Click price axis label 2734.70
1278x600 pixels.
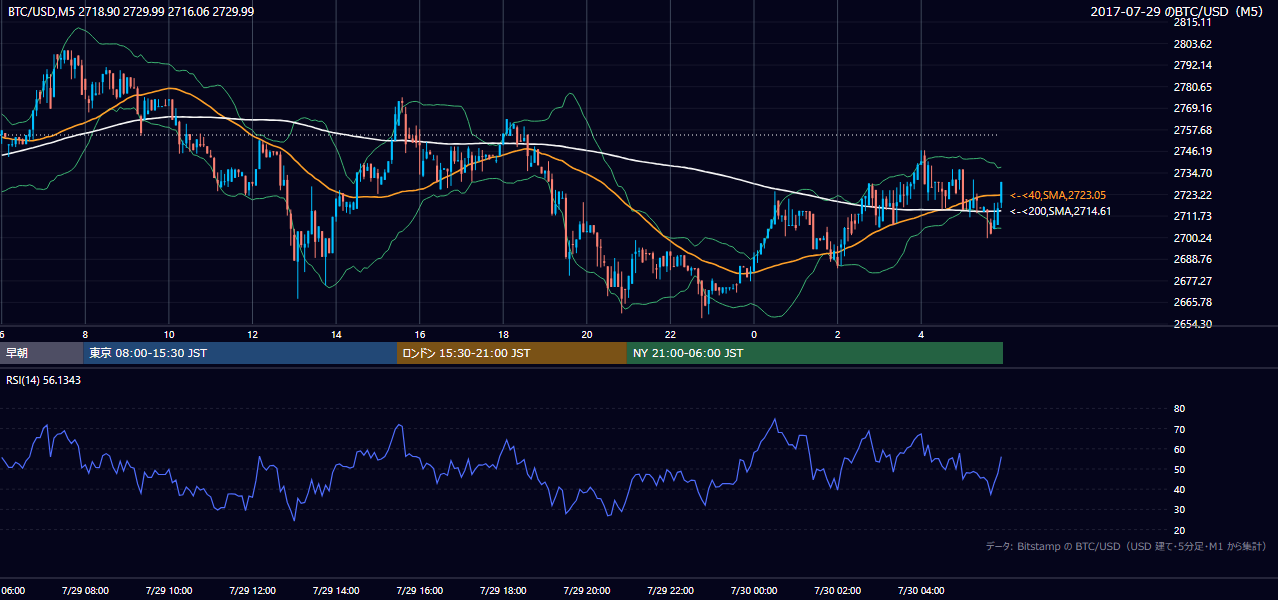click(1192, 173)
